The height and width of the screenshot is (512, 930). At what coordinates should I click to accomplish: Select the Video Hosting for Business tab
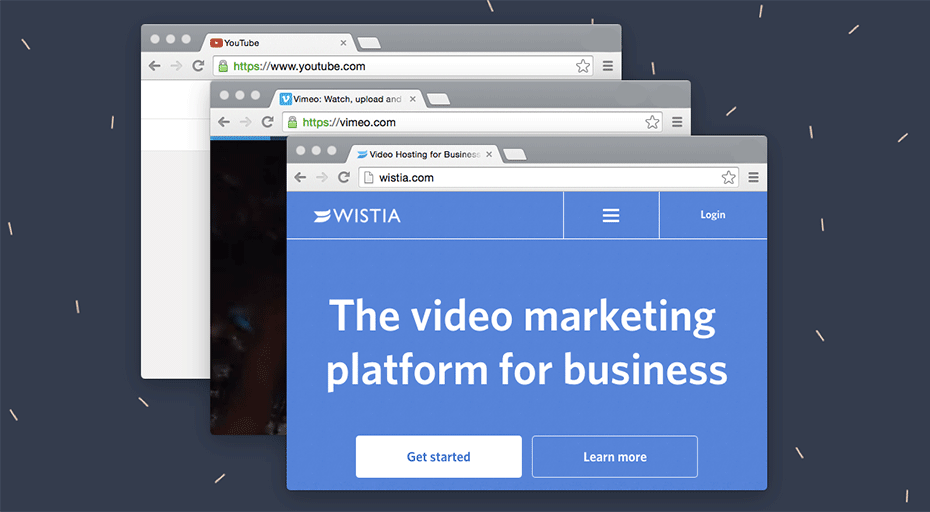point(425,154)
